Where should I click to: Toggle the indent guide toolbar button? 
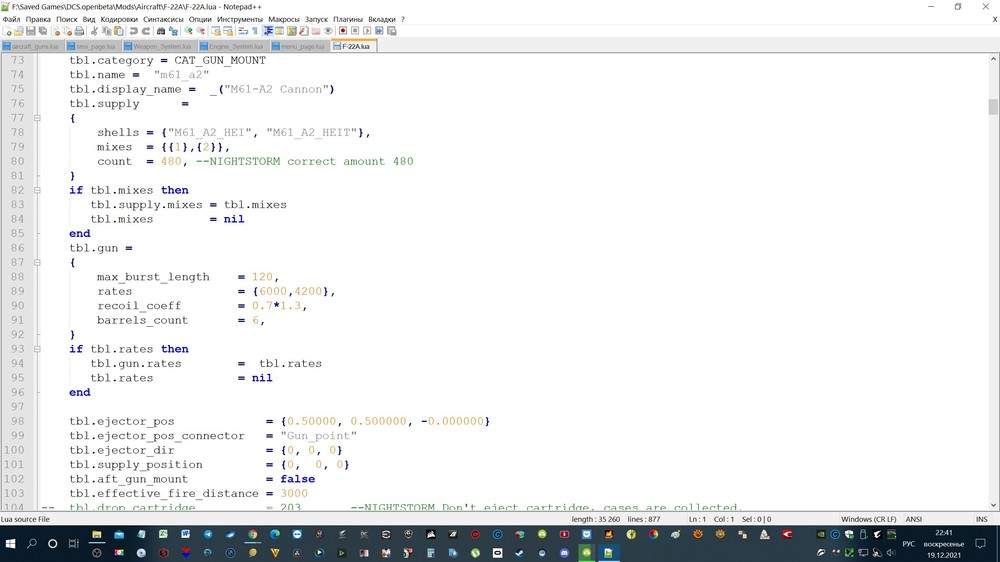tap(268, 31)
